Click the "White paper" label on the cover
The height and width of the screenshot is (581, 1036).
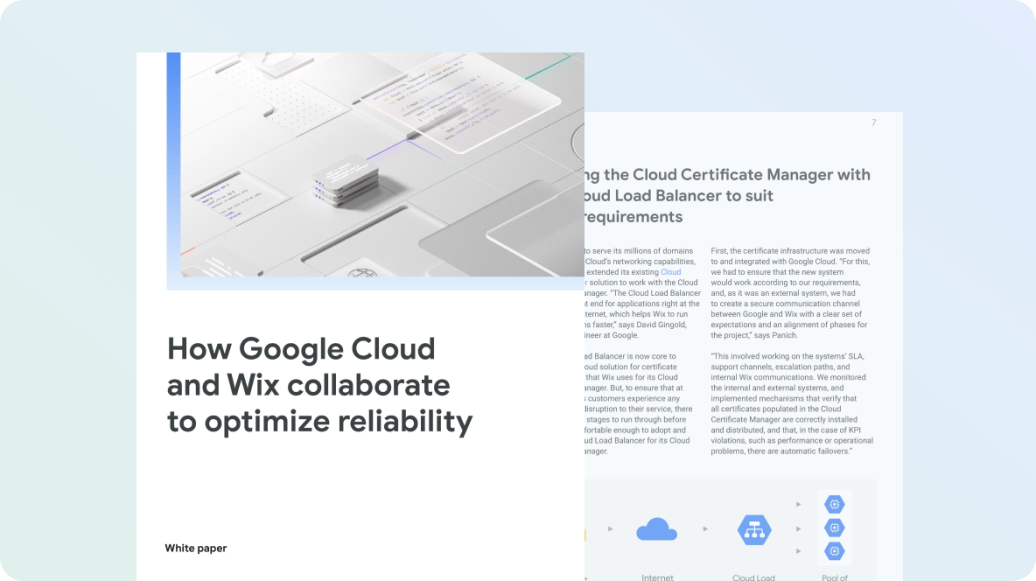[x=196, y=548]
